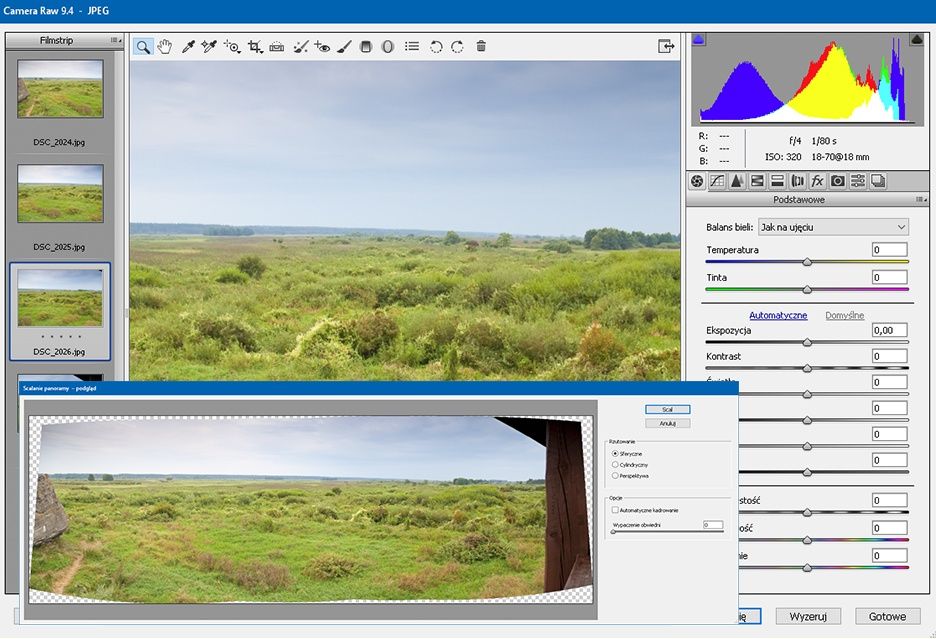Open the Preferences list icon

412,47
